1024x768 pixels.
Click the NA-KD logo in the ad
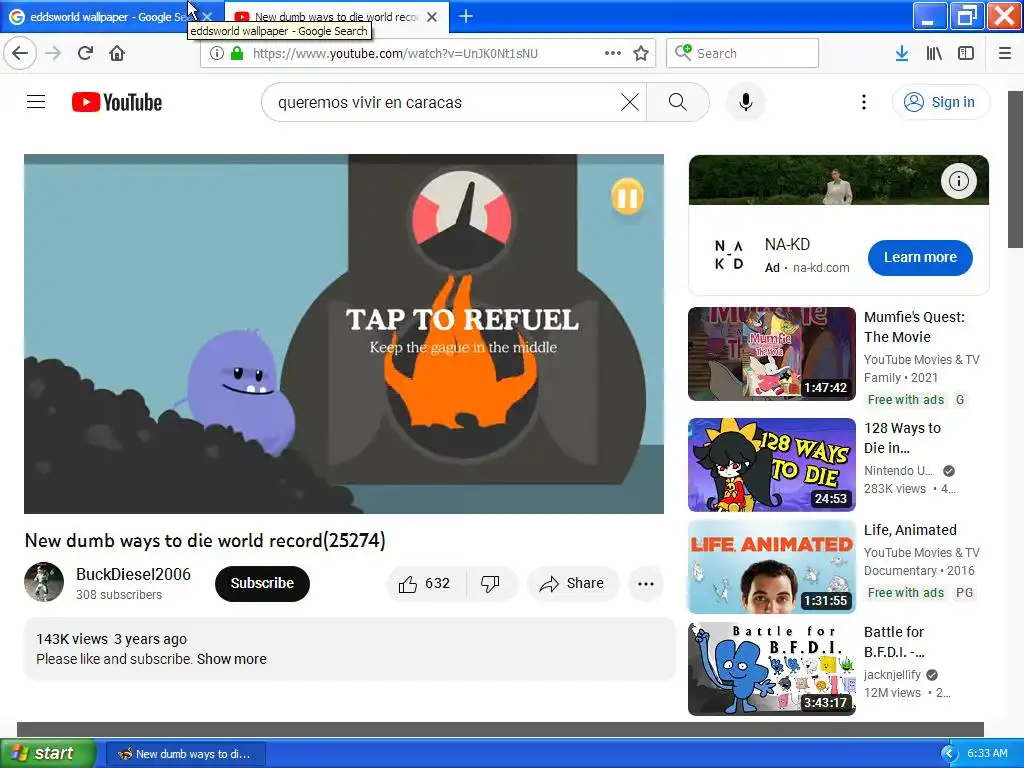[x=728, y=255]
